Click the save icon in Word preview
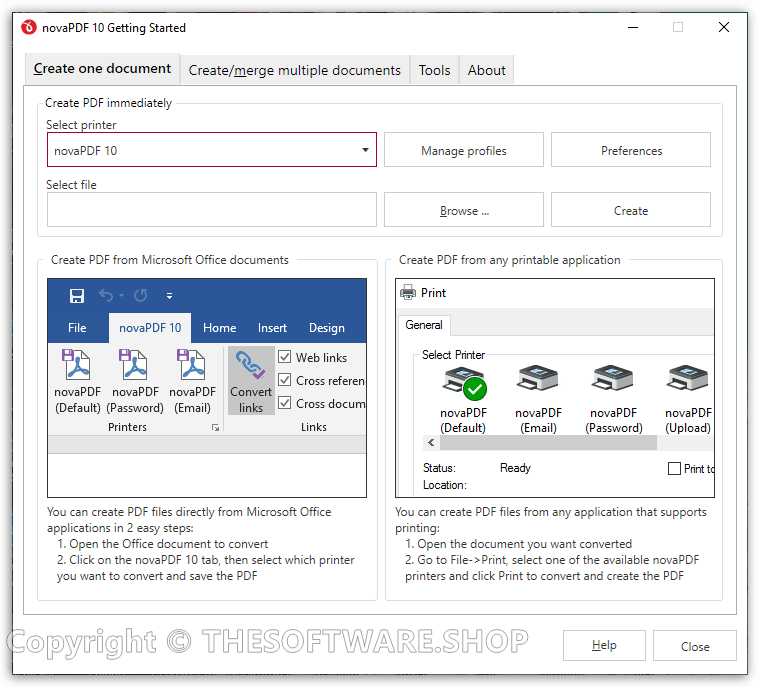This screenshot has height=687, width=760. point(77,295)
